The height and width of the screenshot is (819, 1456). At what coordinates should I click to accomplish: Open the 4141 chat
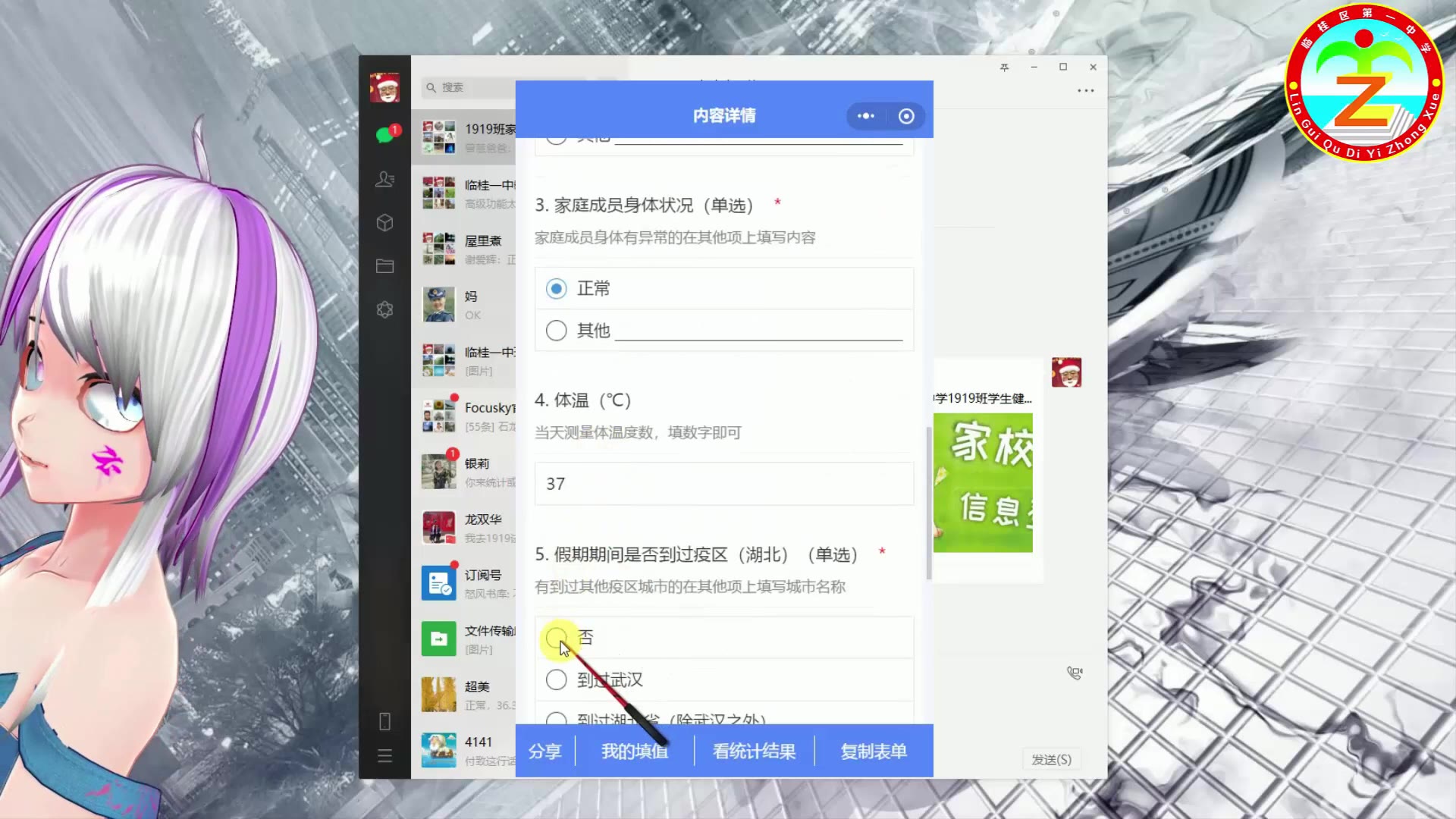[x=463, y=750]
